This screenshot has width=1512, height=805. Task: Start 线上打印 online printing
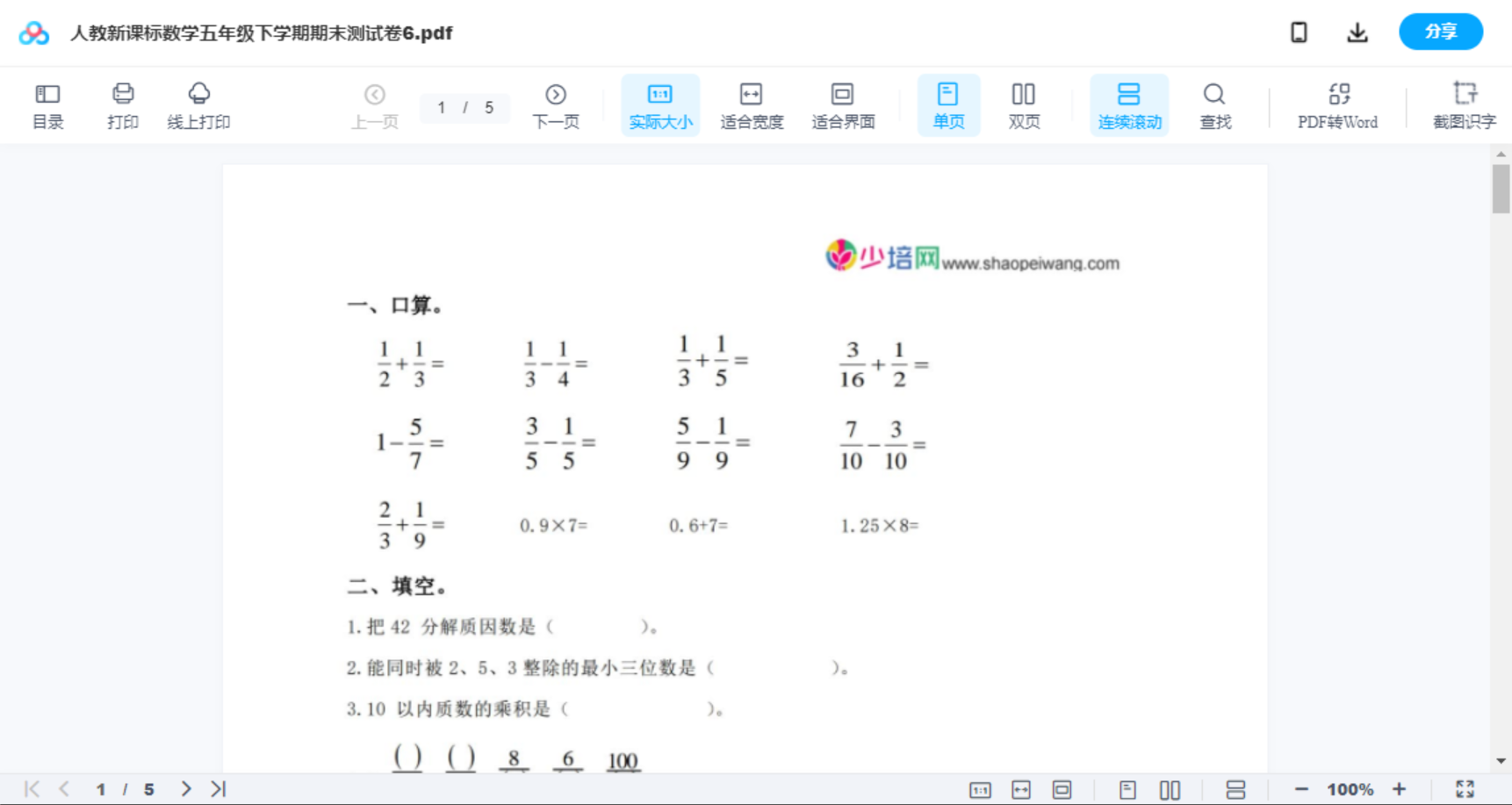pyautogui.click(x=199, y=104)
